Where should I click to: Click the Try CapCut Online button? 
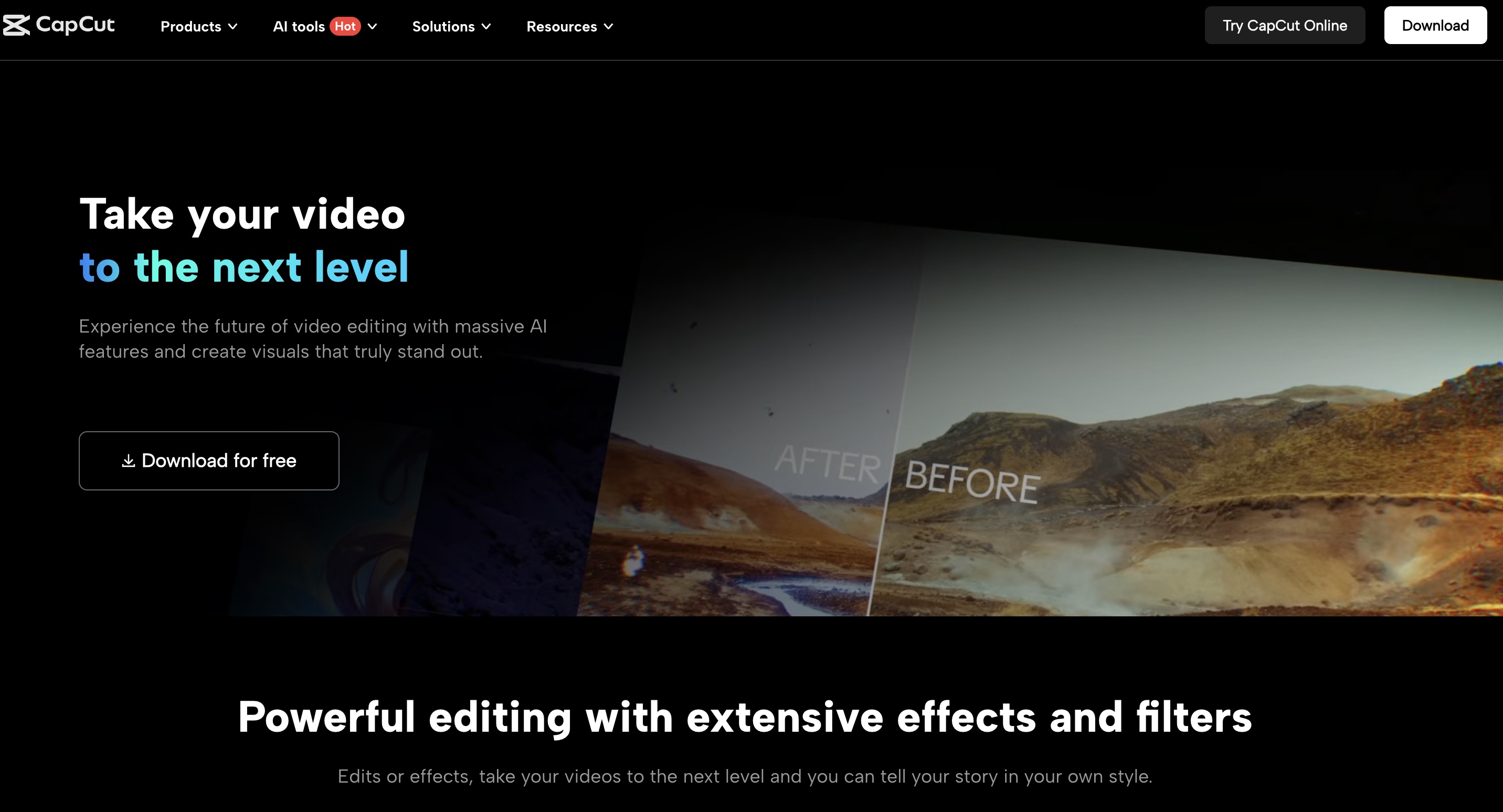(x=1285, y=25)
